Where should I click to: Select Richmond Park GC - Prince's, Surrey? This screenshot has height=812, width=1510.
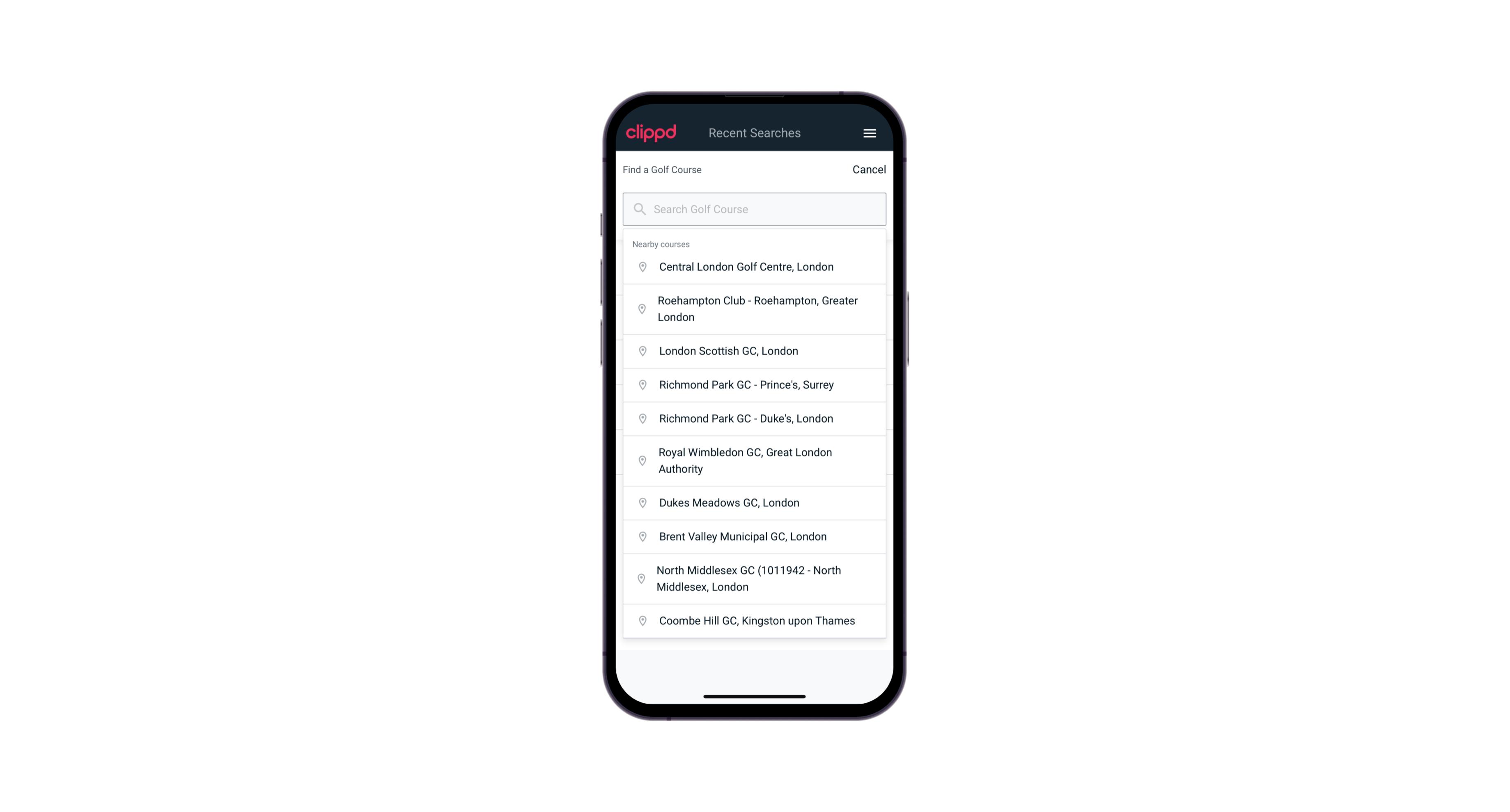click(754, 384)
